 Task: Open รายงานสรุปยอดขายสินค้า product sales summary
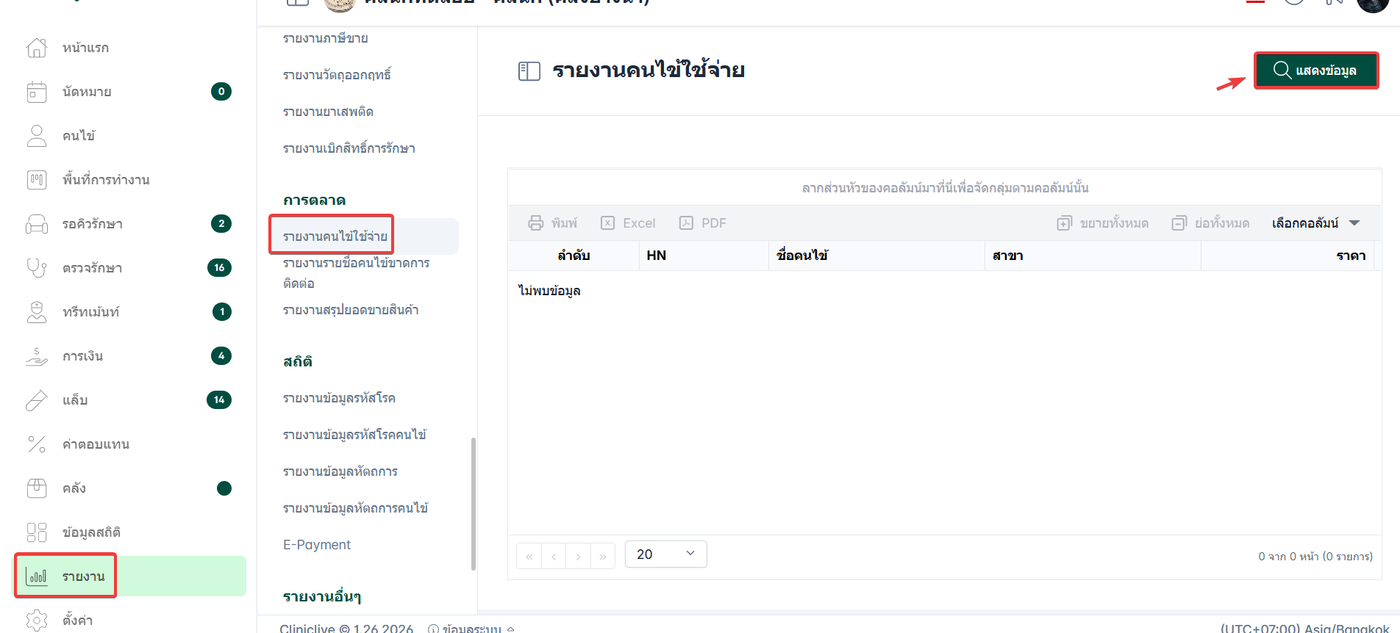tap(350, 310)
